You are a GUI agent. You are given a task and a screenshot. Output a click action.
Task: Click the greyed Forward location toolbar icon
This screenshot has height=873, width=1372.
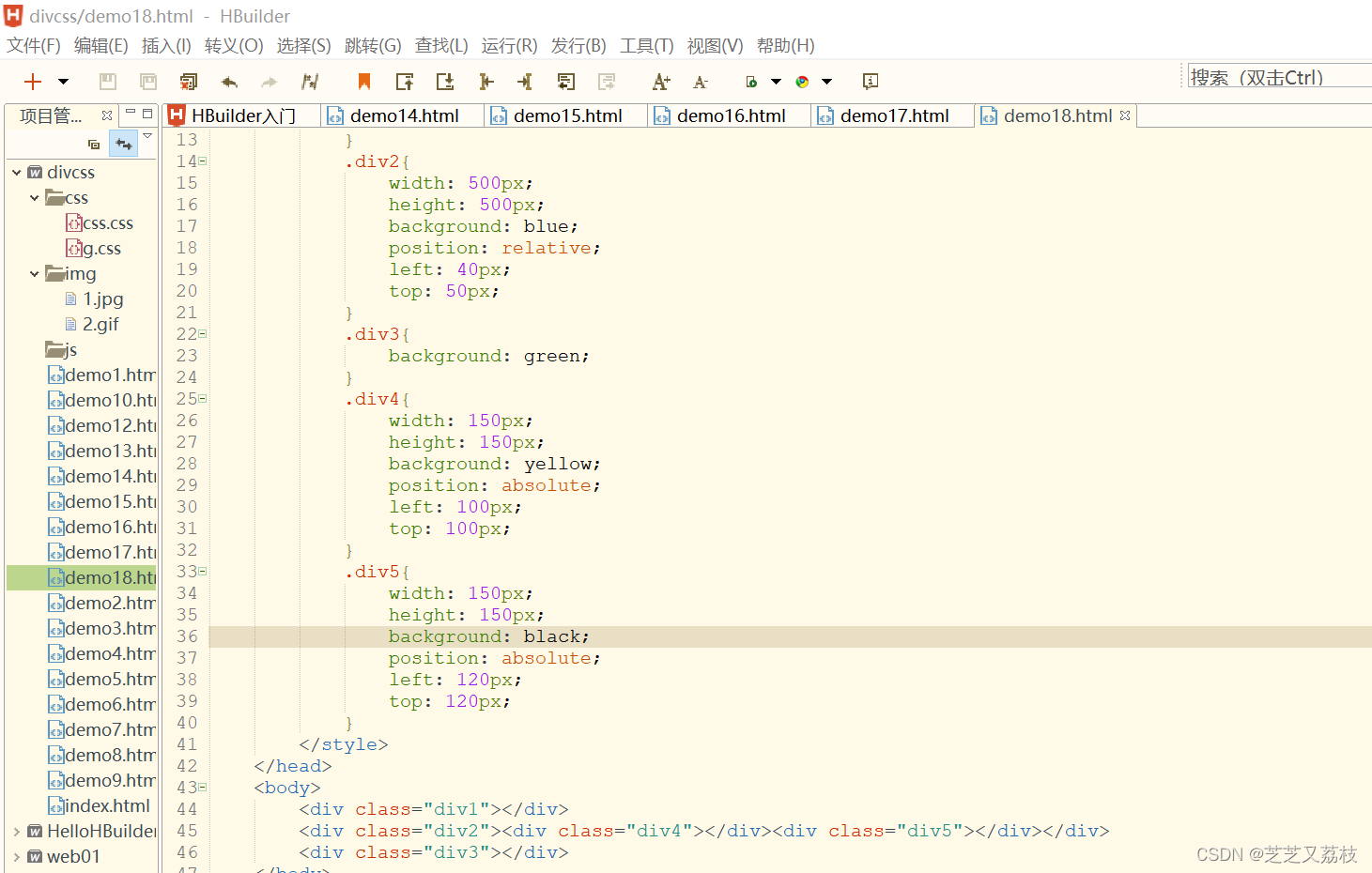[607, 82]
